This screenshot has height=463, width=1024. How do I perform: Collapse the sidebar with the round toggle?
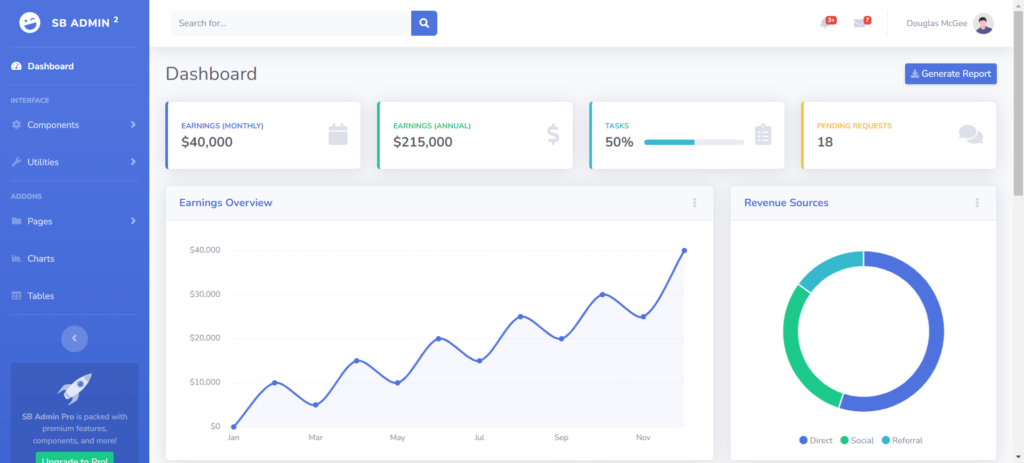pyautogui.click(x=74, y=338)
